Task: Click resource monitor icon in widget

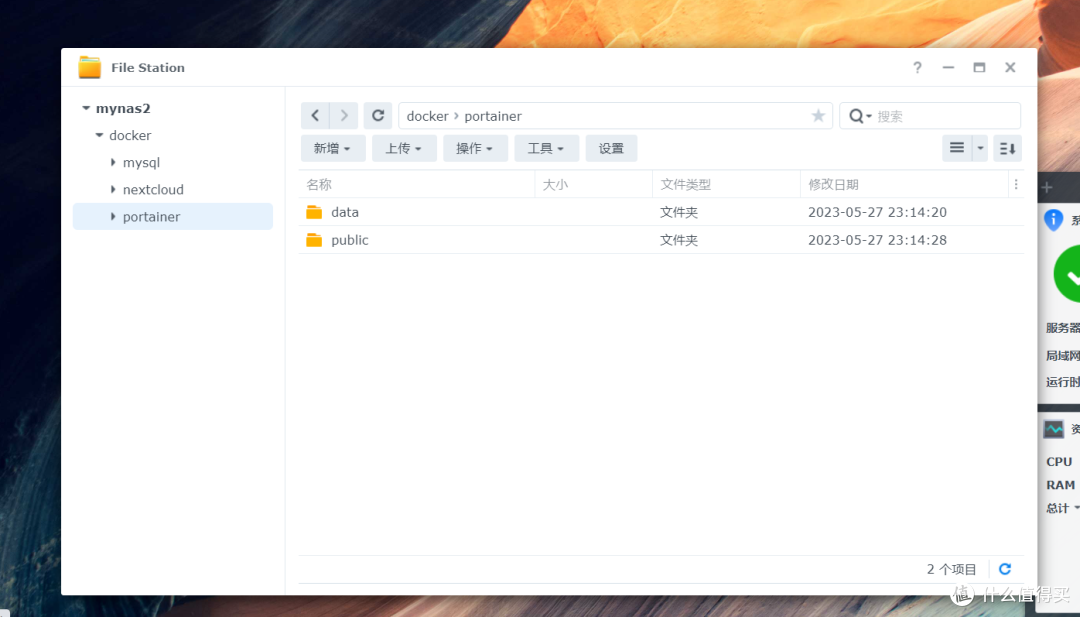Action: click(1054, 429)
